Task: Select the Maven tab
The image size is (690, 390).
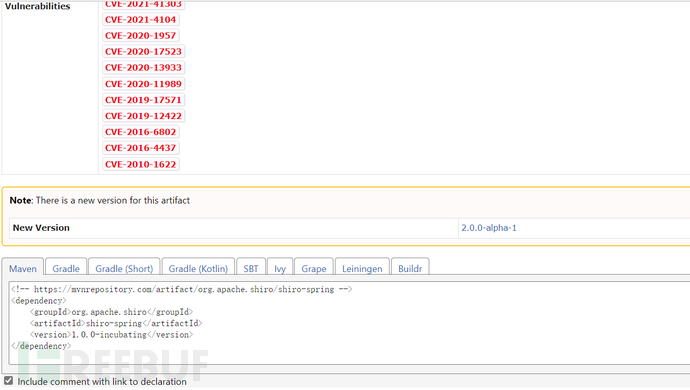Action: click(x=23, y=268)
